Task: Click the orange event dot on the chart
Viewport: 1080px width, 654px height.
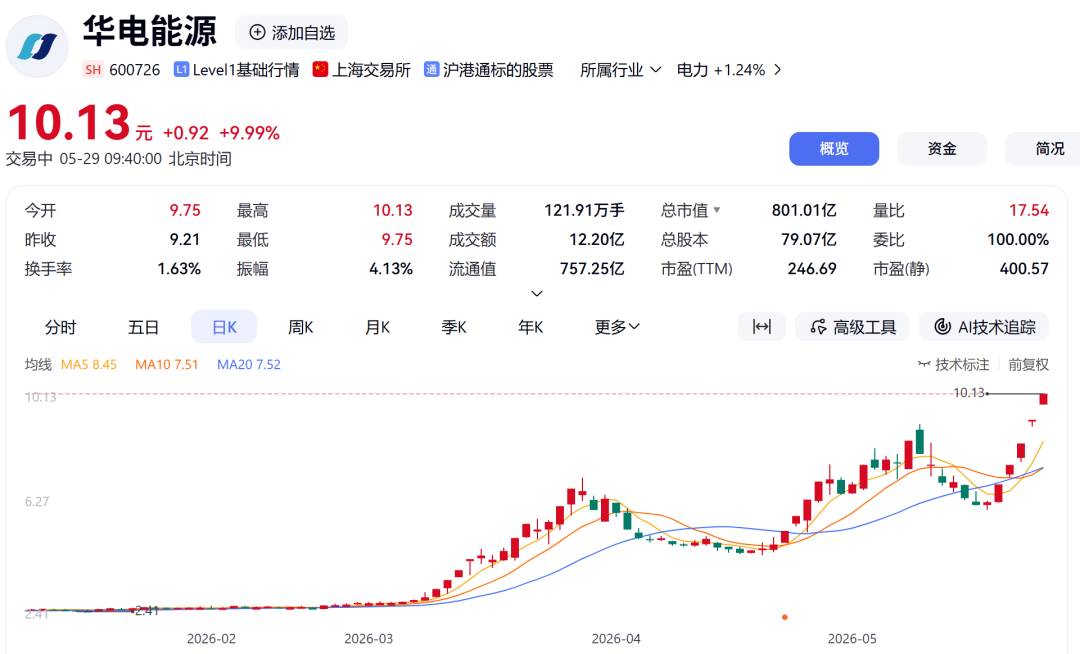Action: pyautogui.click(x=785, y=617)
